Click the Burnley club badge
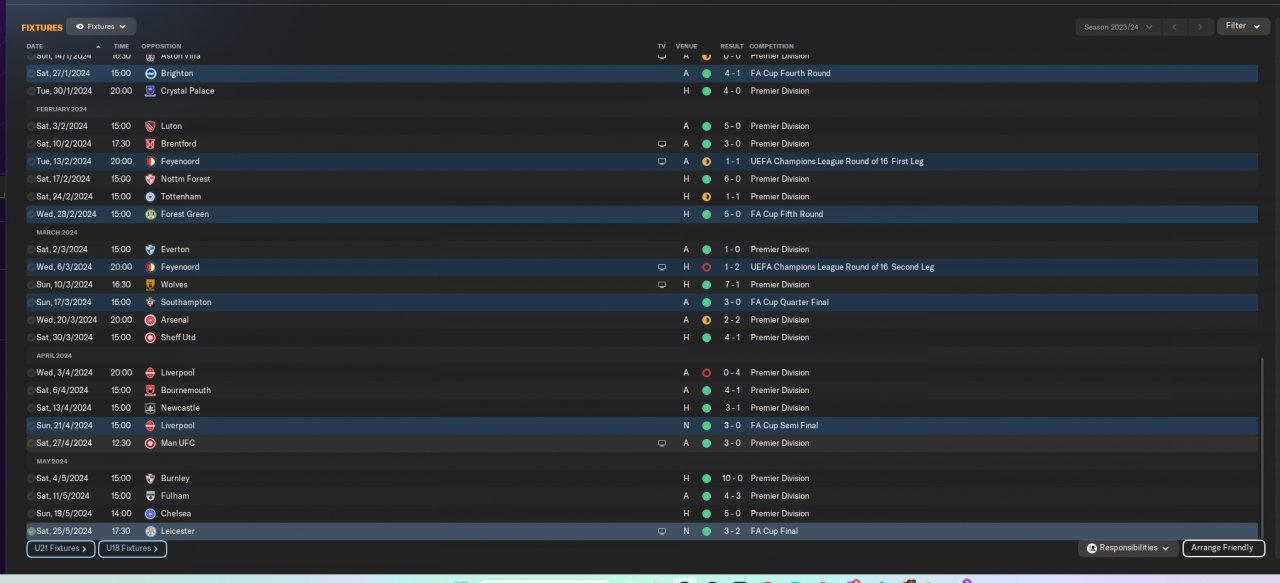The image size is (1280, 583). coord(150,478)
